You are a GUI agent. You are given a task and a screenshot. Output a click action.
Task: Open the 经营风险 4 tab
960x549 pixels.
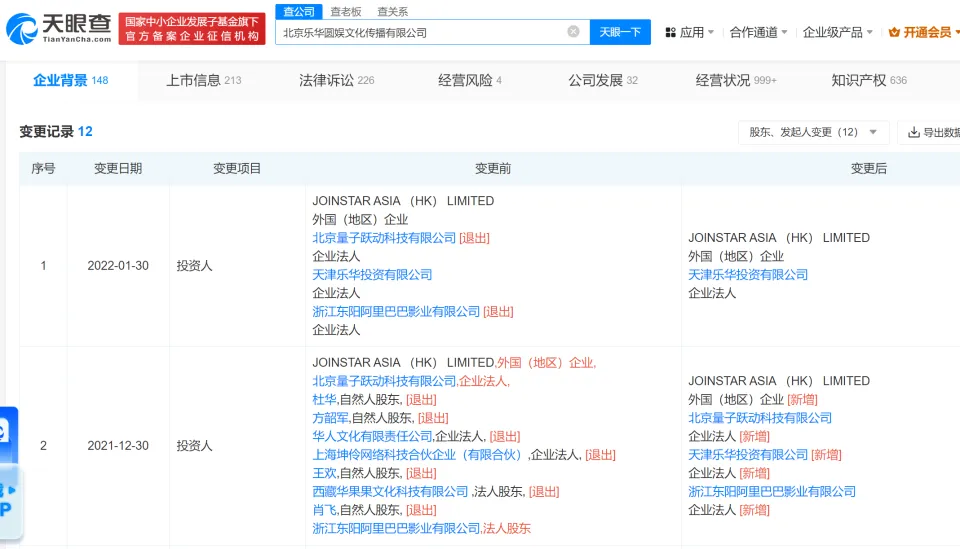(x=470, y=80)
